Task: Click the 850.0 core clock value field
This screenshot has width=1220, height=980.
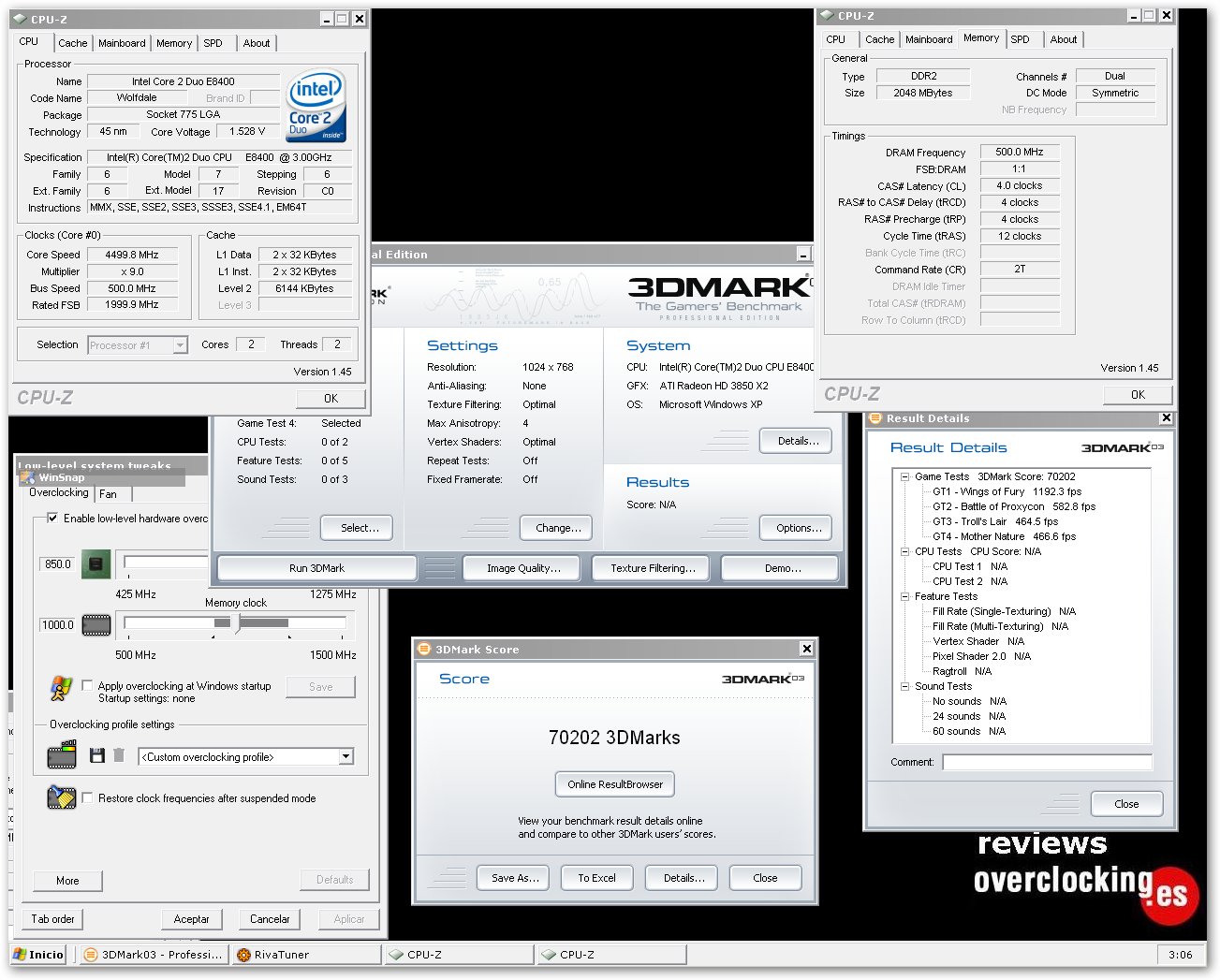Action: tap(58, 564)
